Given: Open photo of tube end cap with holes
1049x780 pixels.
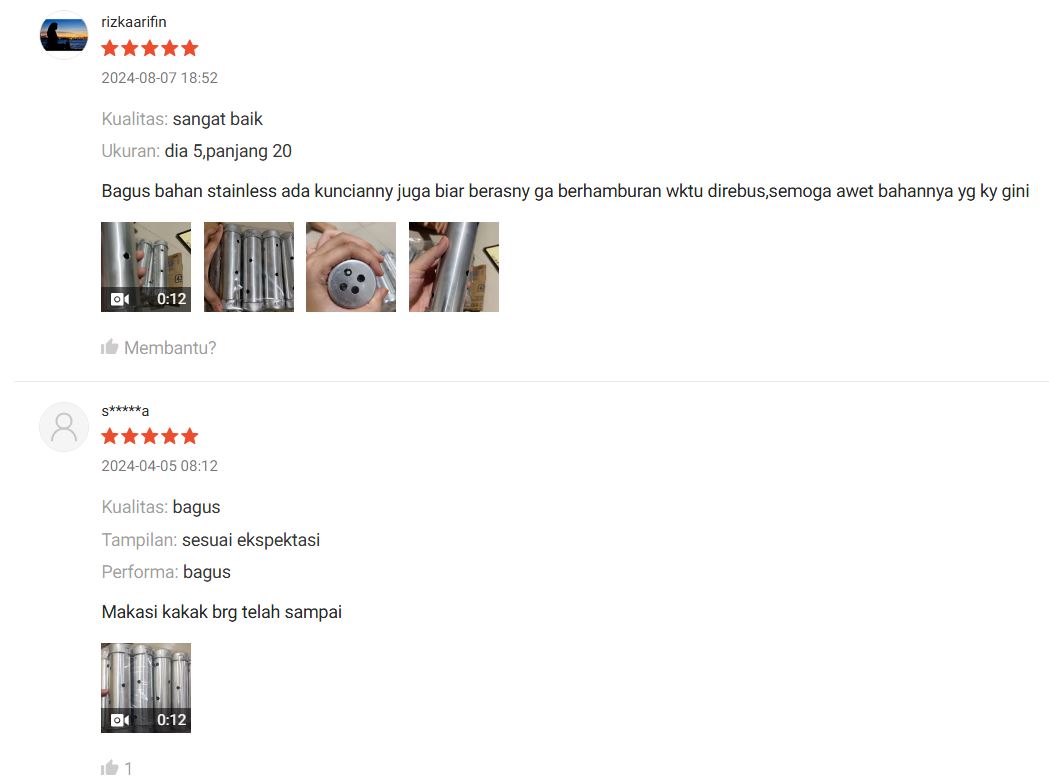Looking at the screenshot, I should coord(351,267).
